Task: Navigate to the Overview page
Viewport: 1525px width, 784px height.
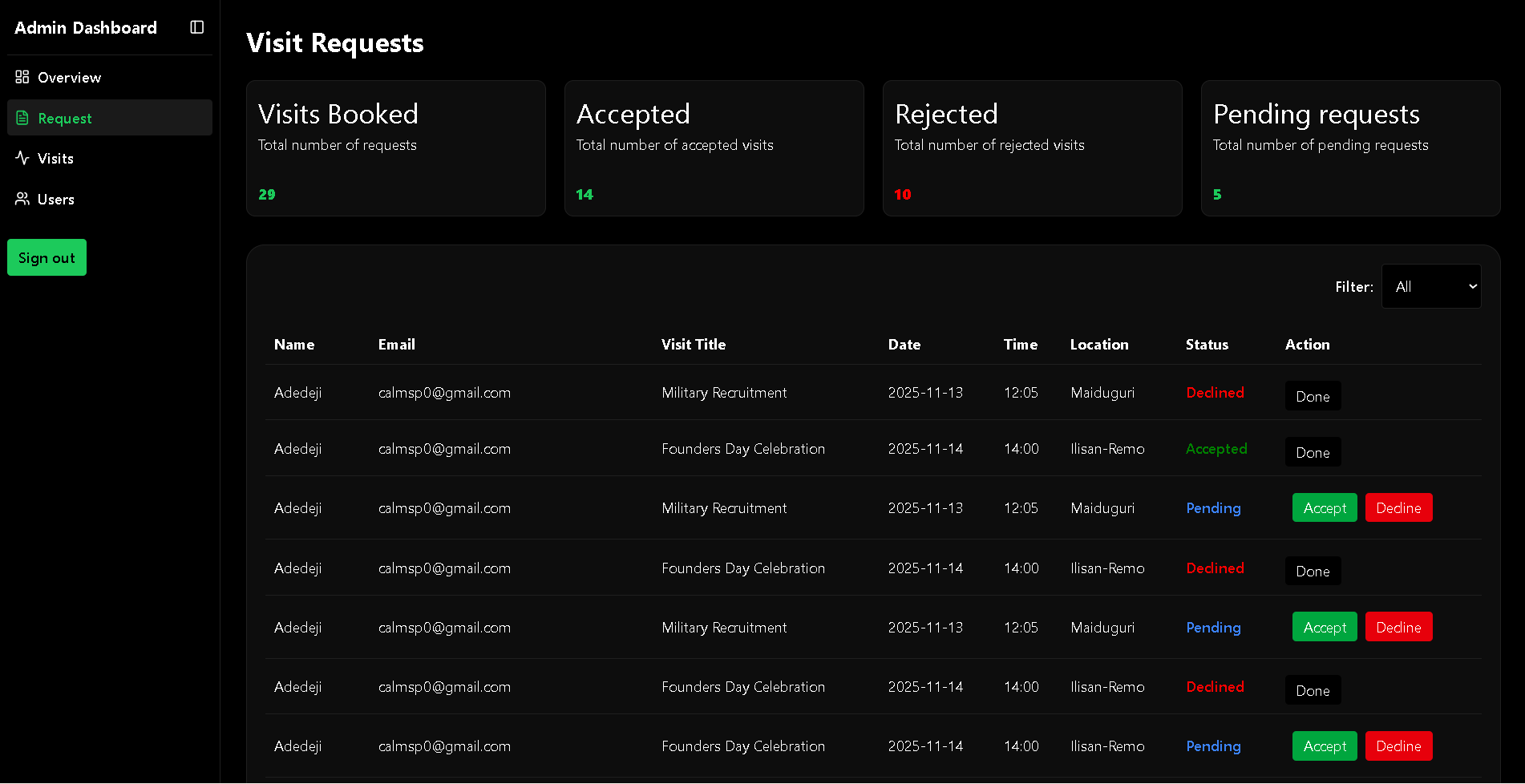Action: click(x=69, y=77)
